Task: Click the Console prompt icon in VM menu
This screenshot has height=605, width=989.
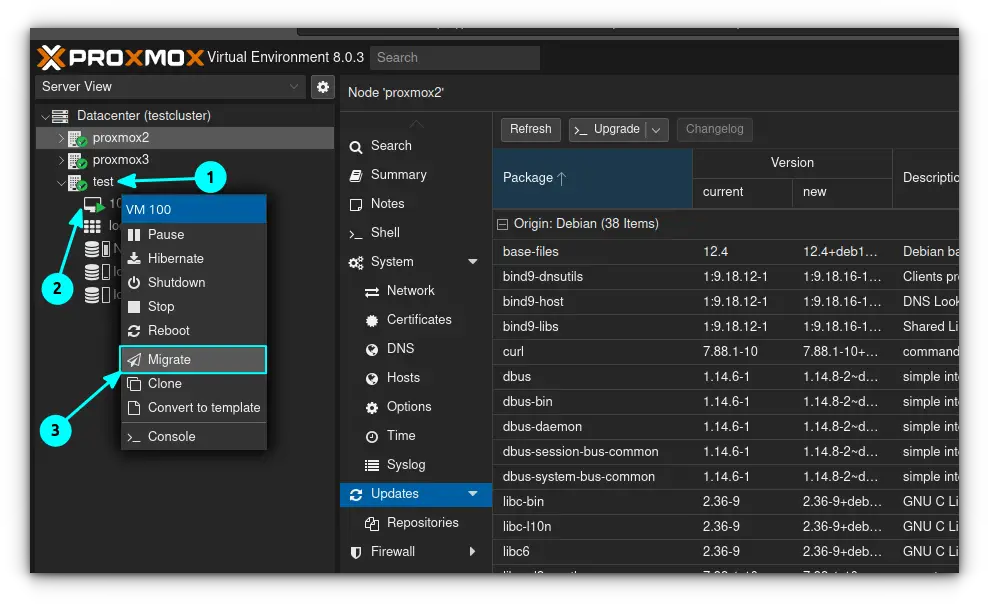Action: coord(133,437)
